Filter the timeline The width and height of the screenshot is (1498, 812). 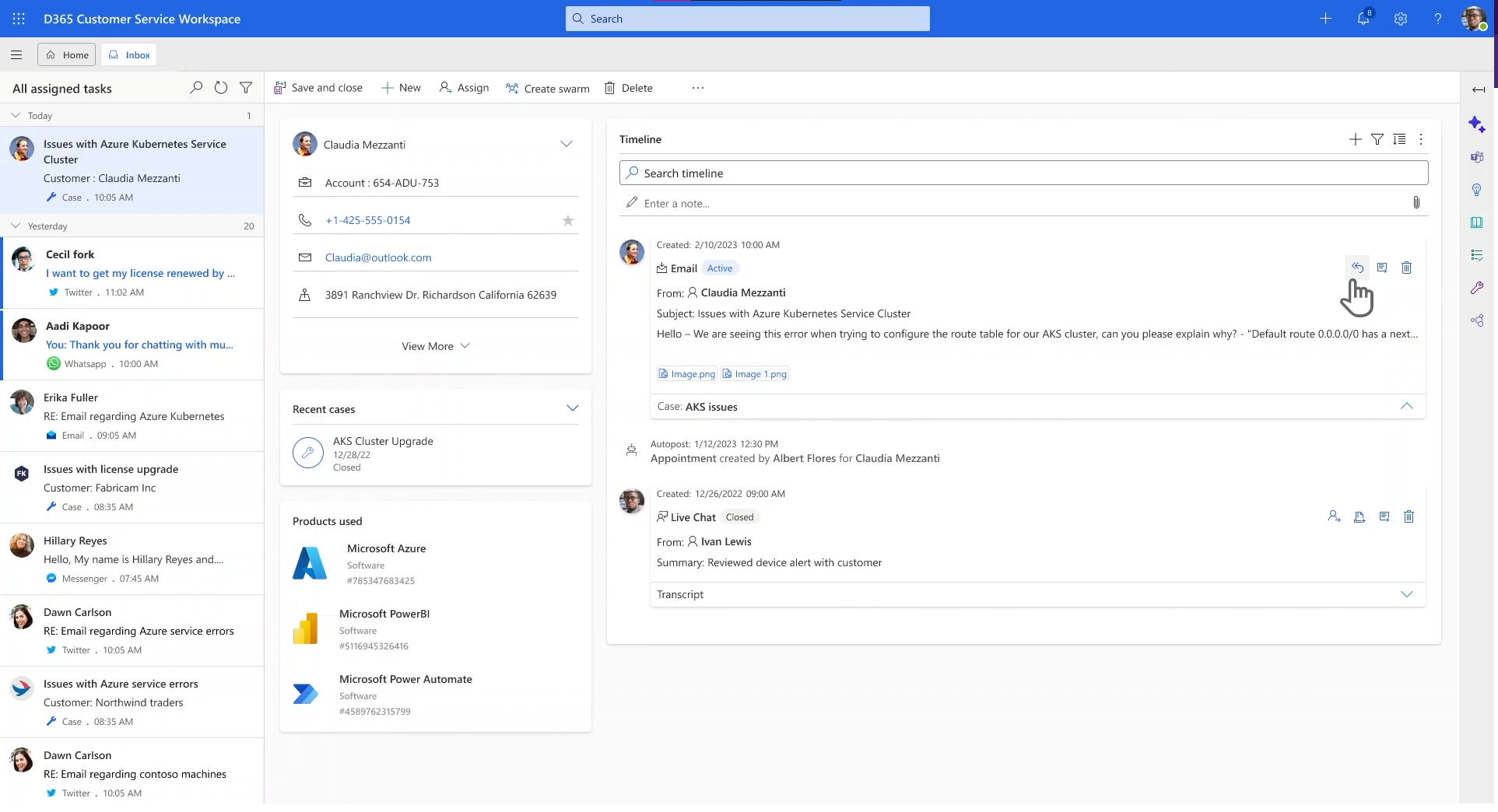point(1377,139)
